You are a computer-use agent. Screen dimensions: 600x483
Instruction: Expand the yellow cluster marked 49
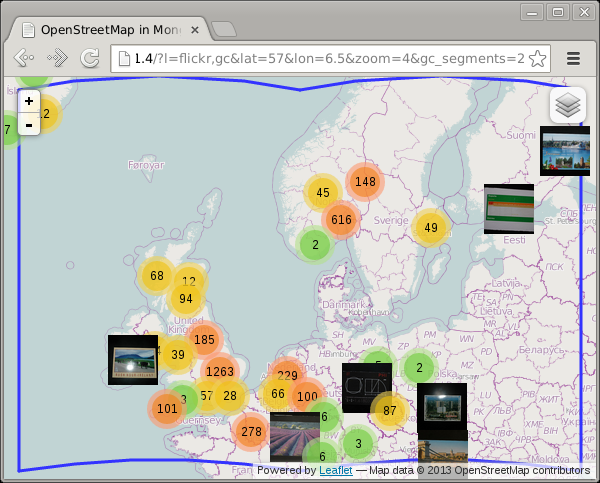click(430, 228)
